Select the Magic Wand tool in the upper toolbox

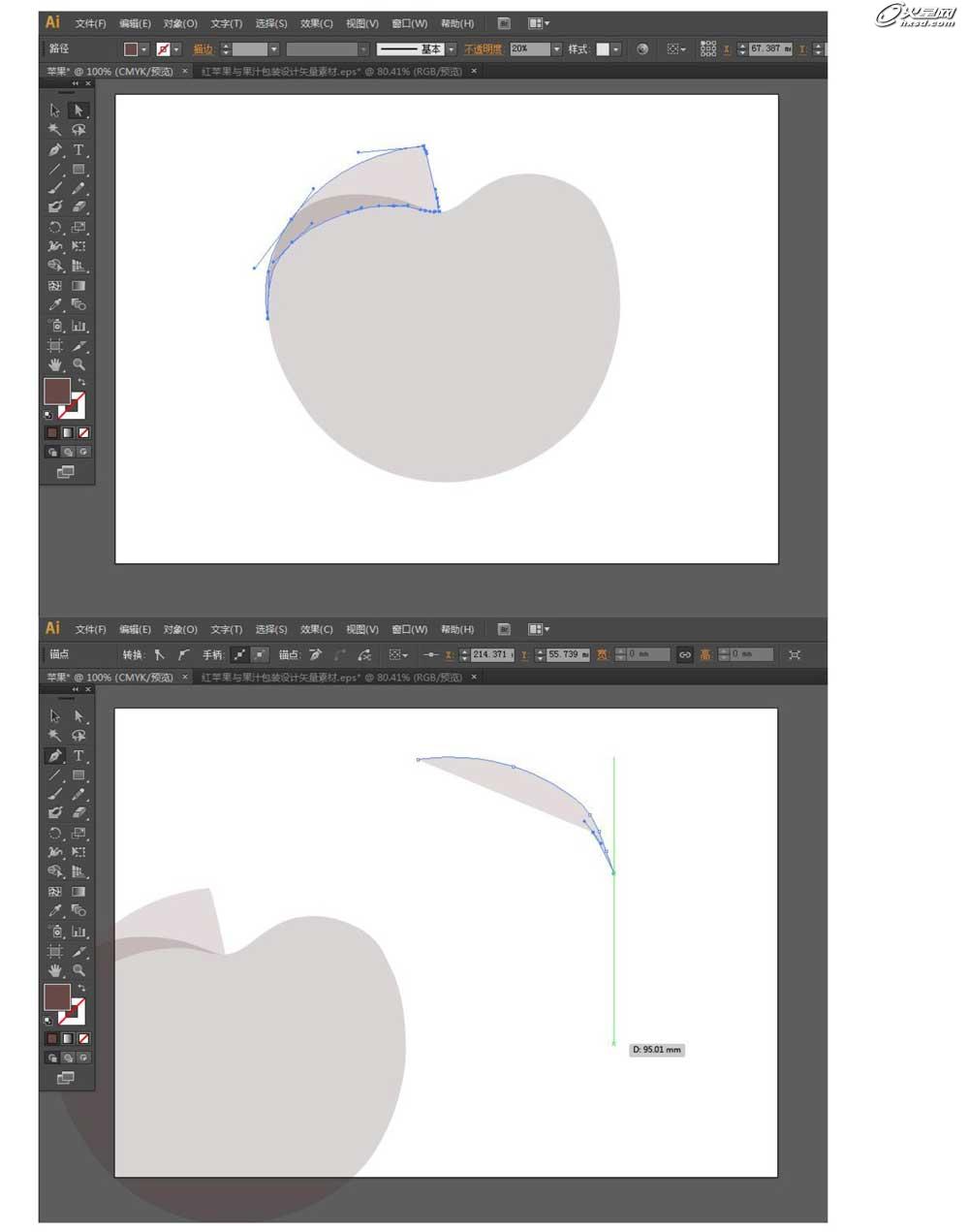click(55, 130)
